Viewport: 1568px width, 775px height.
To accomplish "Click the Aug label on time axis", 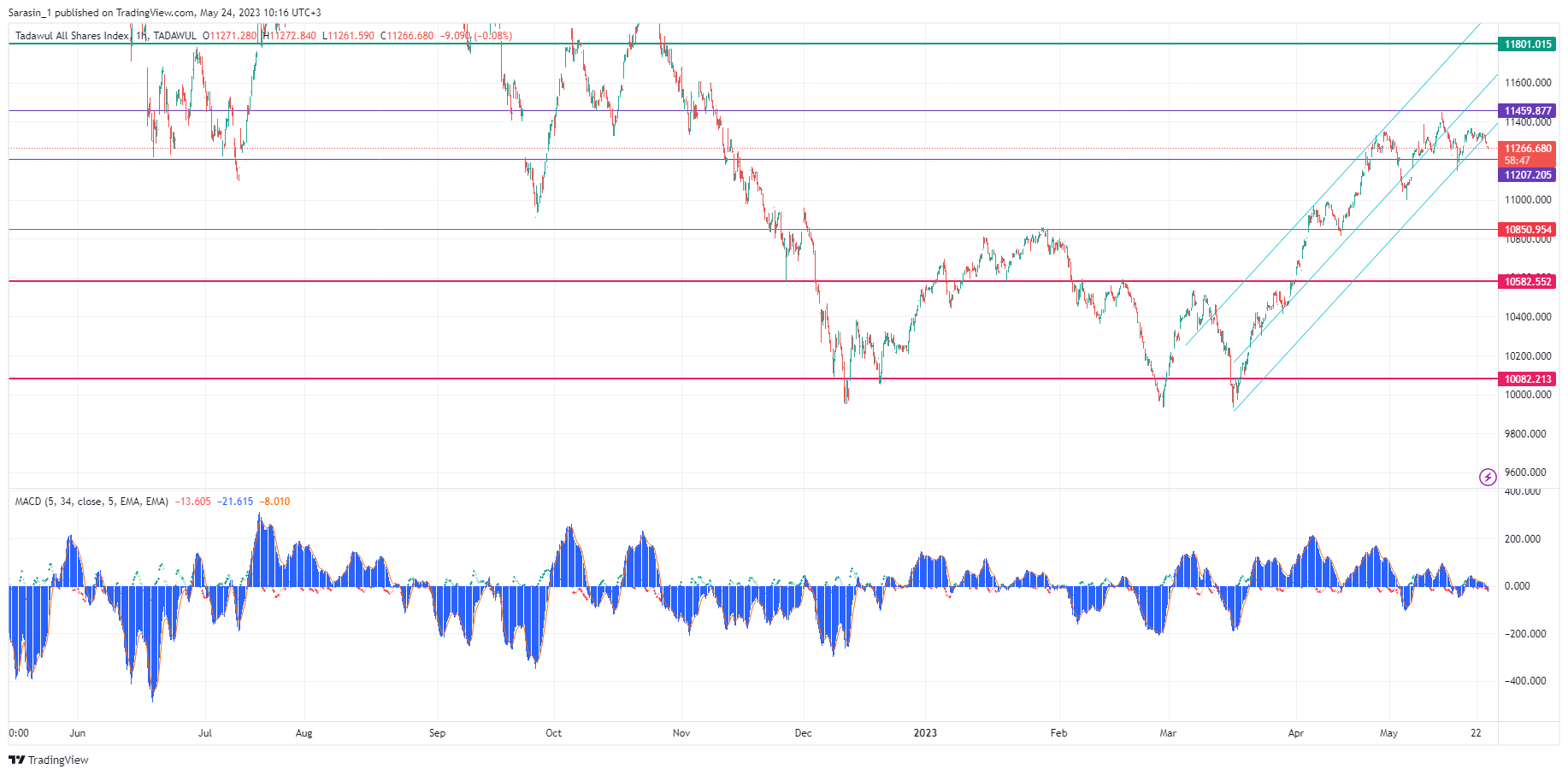I will click(304, 733).
